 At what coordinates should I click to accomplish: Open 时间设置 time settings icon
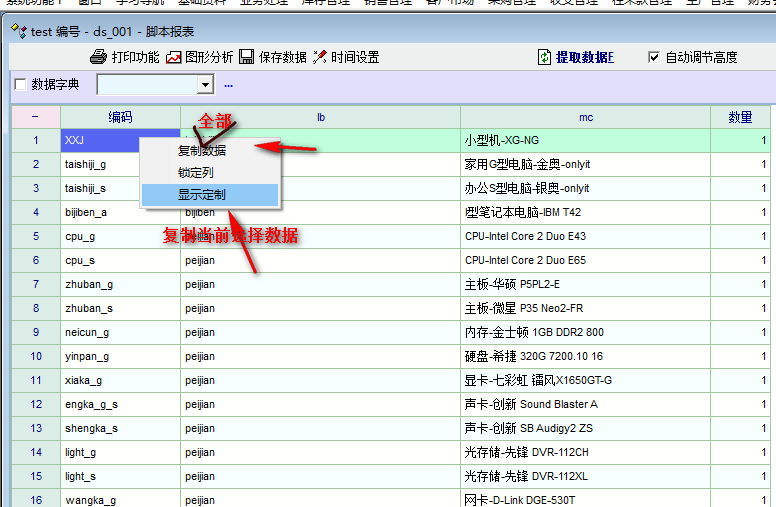320,57
